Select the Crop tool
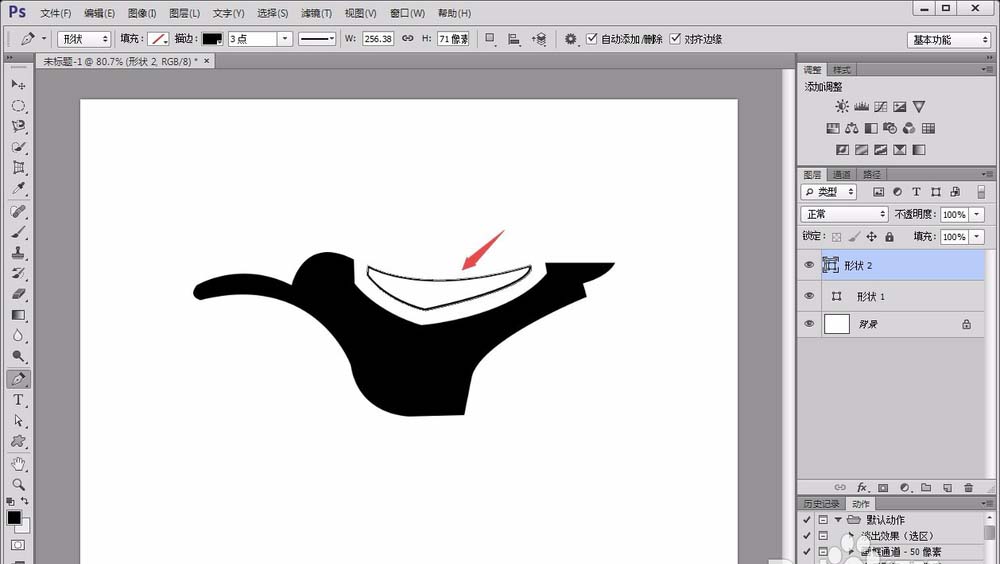 [x=18, y=168]
